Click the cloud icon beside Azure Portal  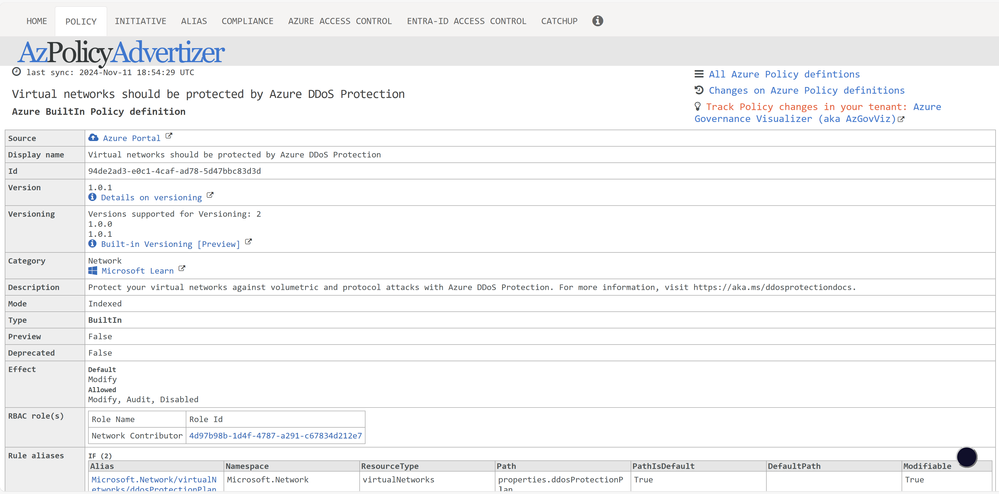[94, 138]
